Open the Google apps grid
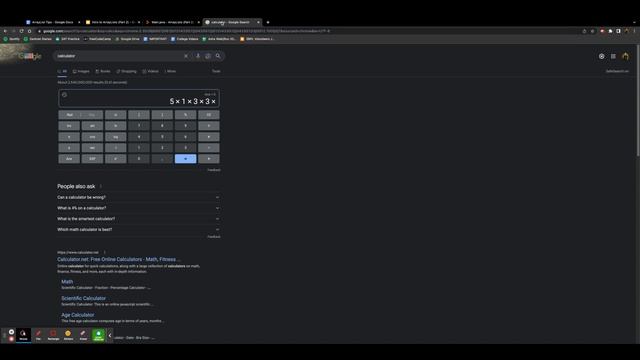The image size is (640, 360). (613, 56)
